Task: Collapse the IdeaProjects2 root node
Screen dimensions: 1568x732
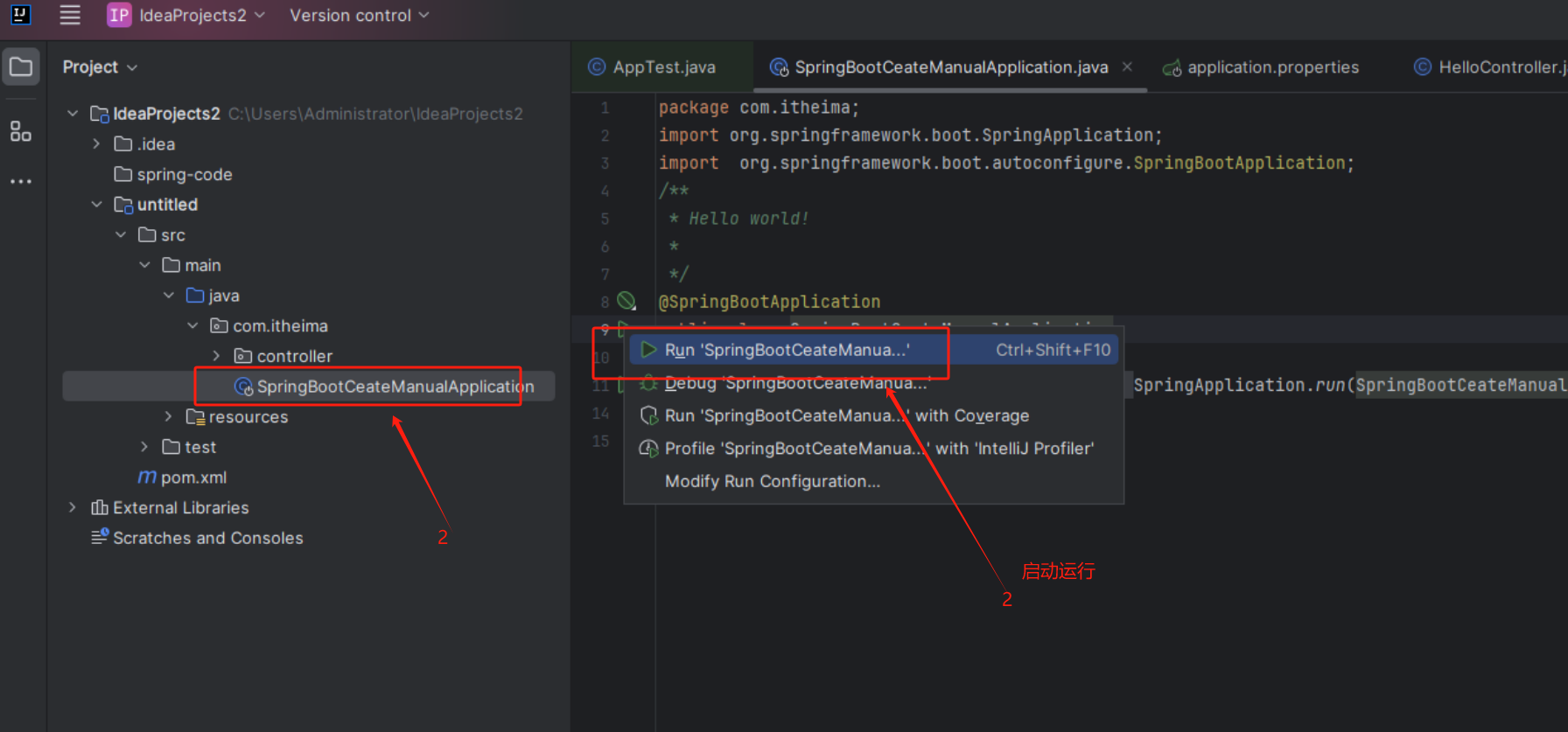Action: click(x=73, y=114)
